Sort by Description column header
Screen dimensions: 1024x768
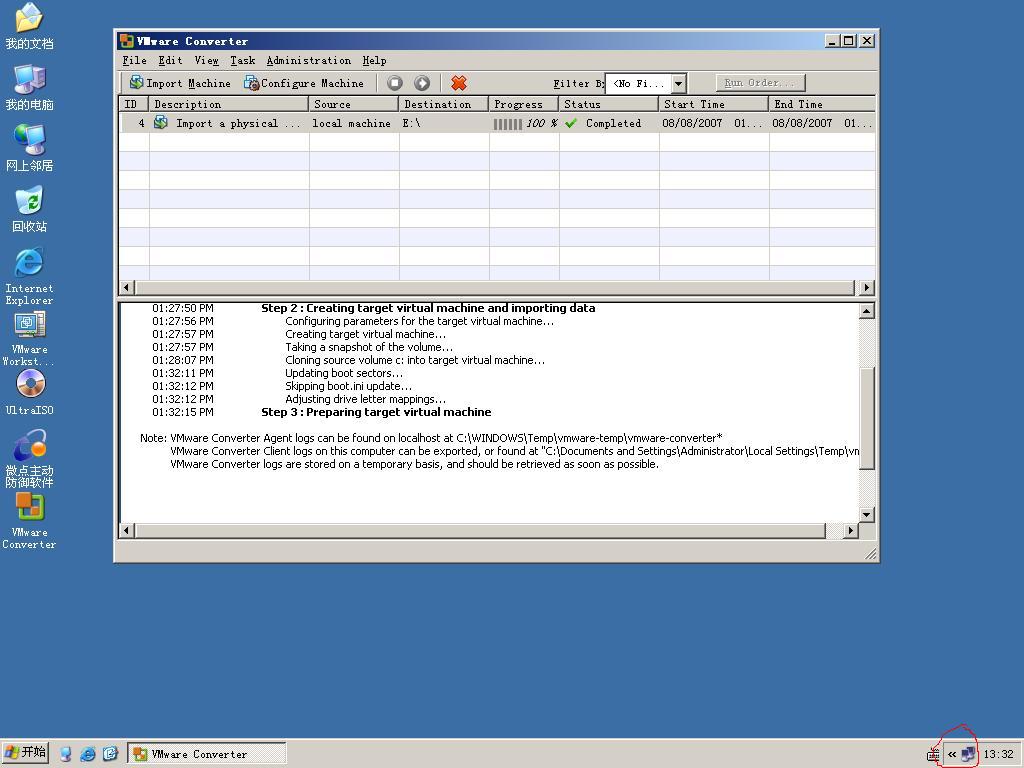[229, 104]
